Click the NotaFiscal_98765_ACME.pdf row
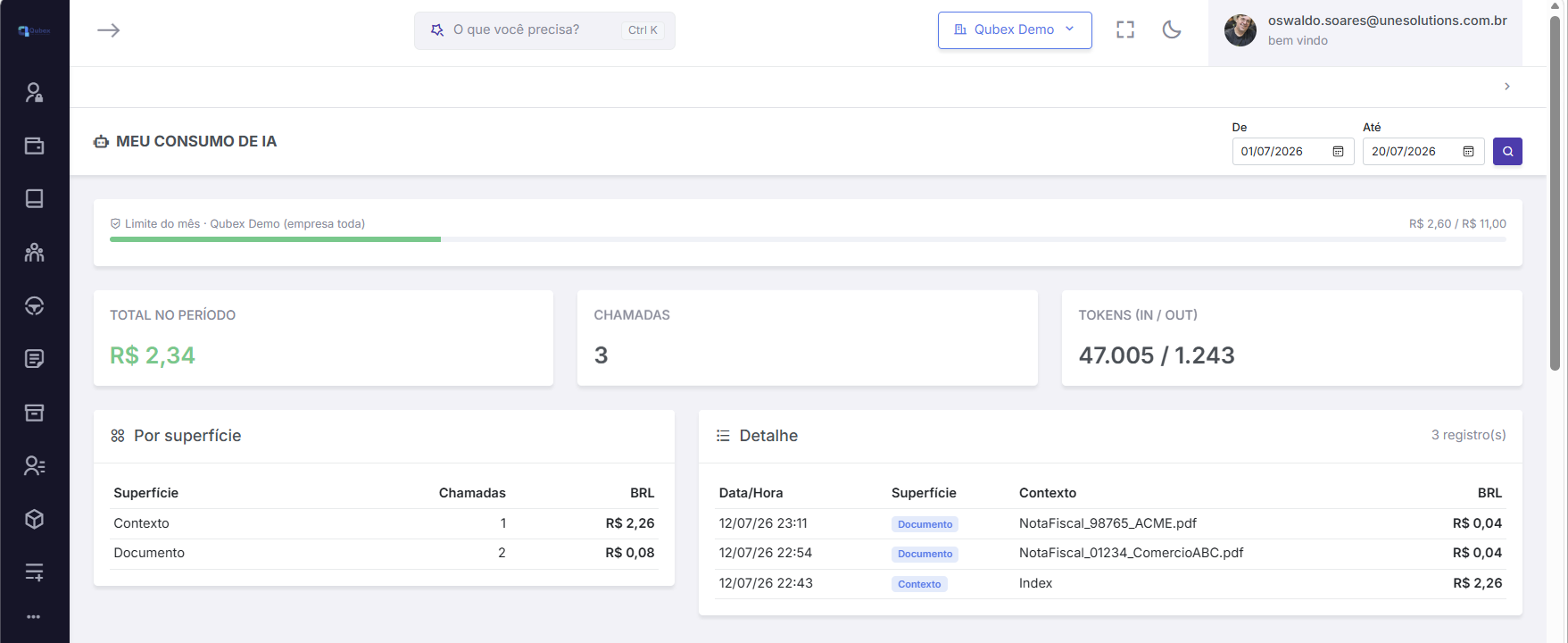This screenshot has width=1568, height=643. click(1110, 523)
